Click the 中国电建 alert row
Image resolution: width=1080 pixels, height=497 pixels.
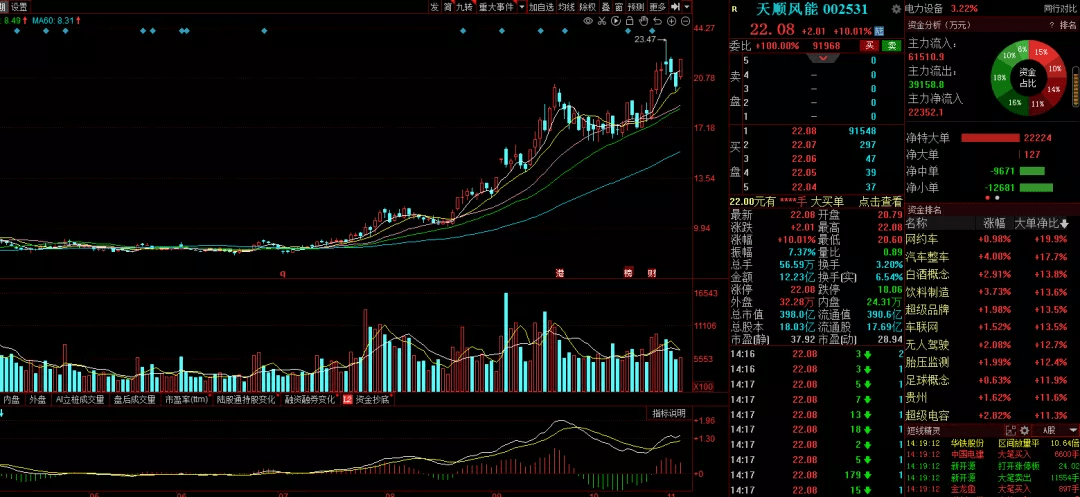[x=991, y=454]
